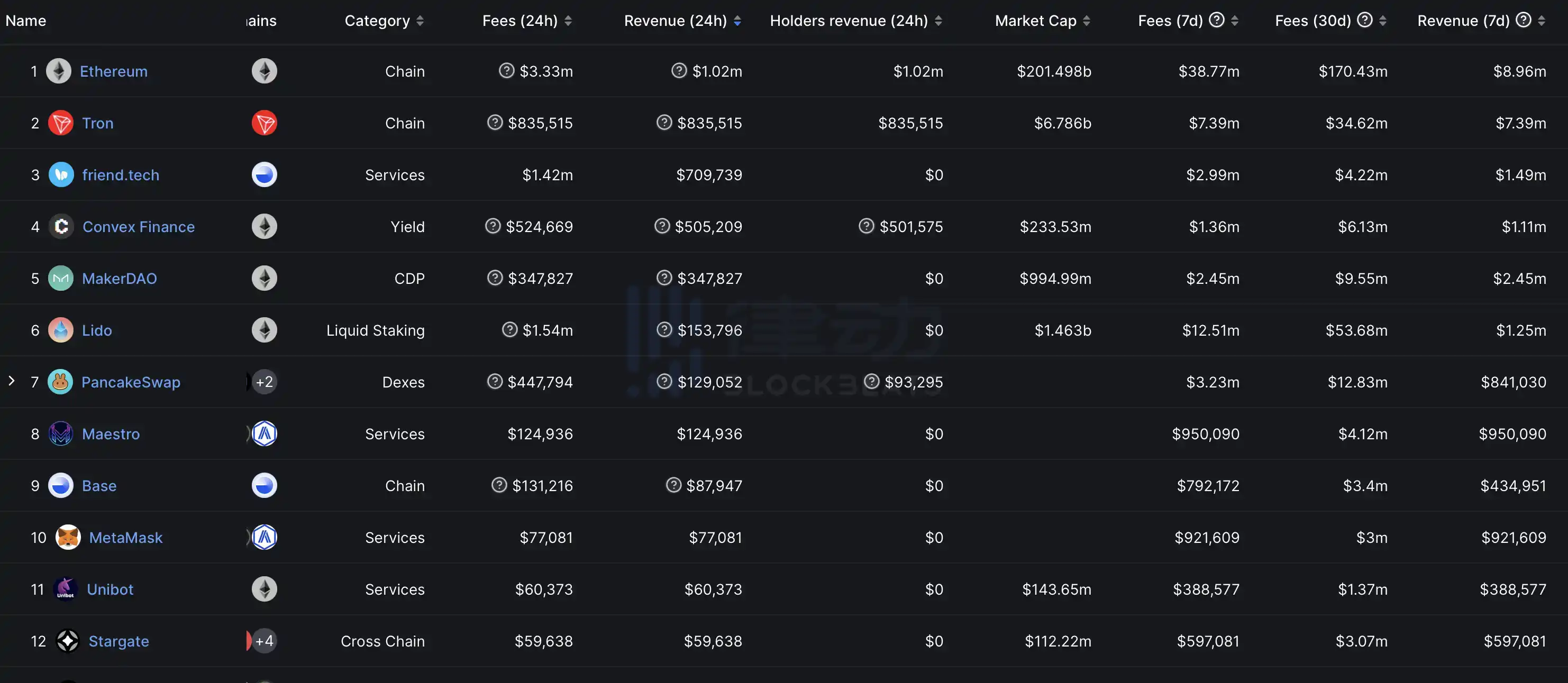Toggle Holders revenue (24h) sort

pos(939,19)
